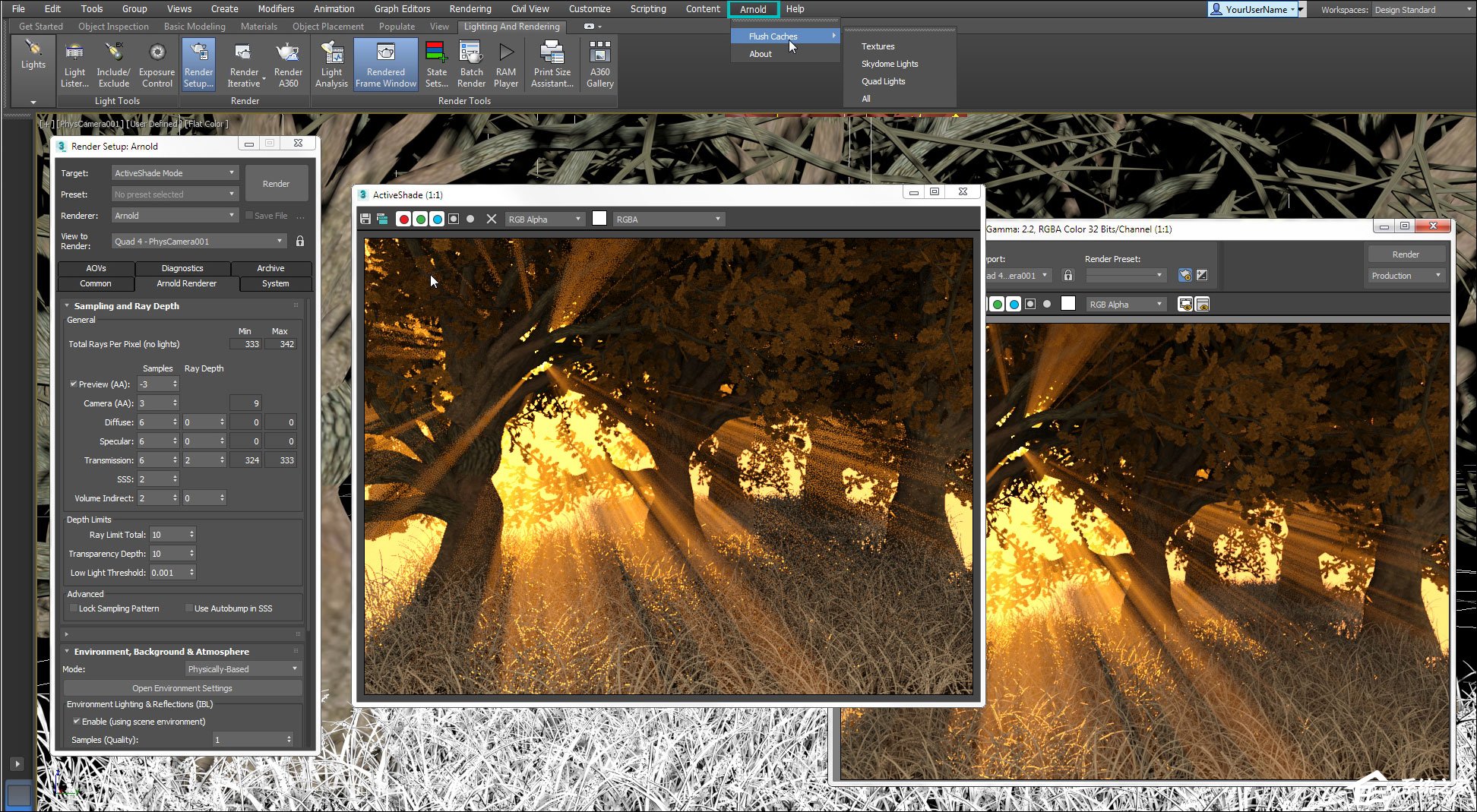
Task: Click the render setup teapot icon in frame window
Action: click(1184, 275)
